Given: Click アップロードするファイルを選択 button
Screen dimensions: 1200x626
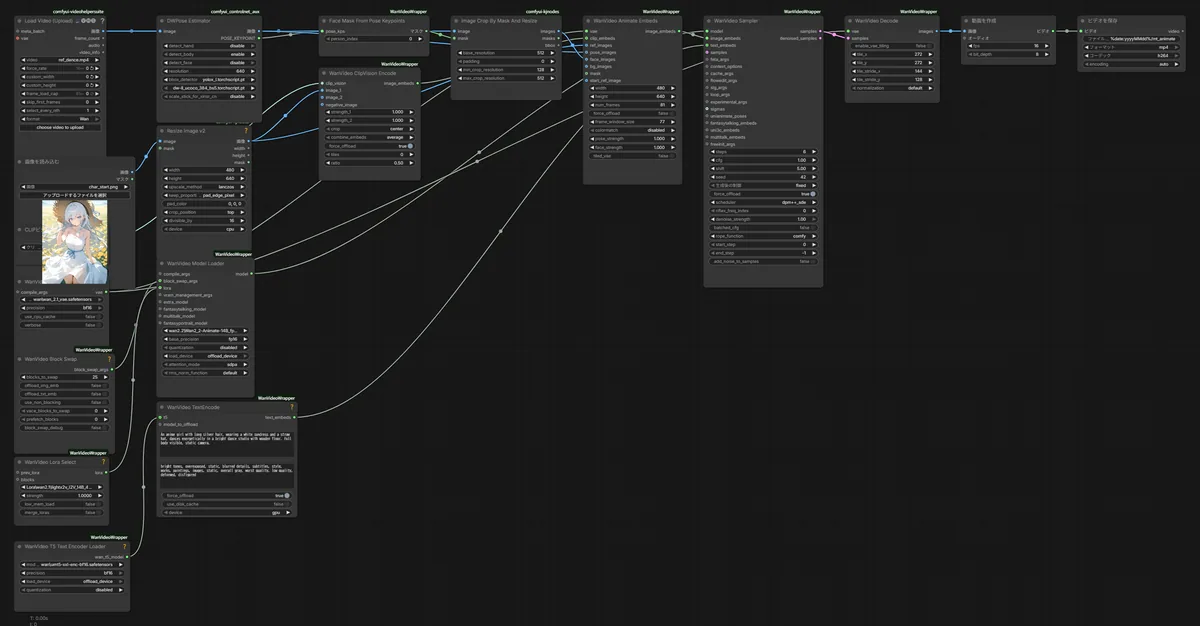Looking at the screenshot, I should point(76,195).
